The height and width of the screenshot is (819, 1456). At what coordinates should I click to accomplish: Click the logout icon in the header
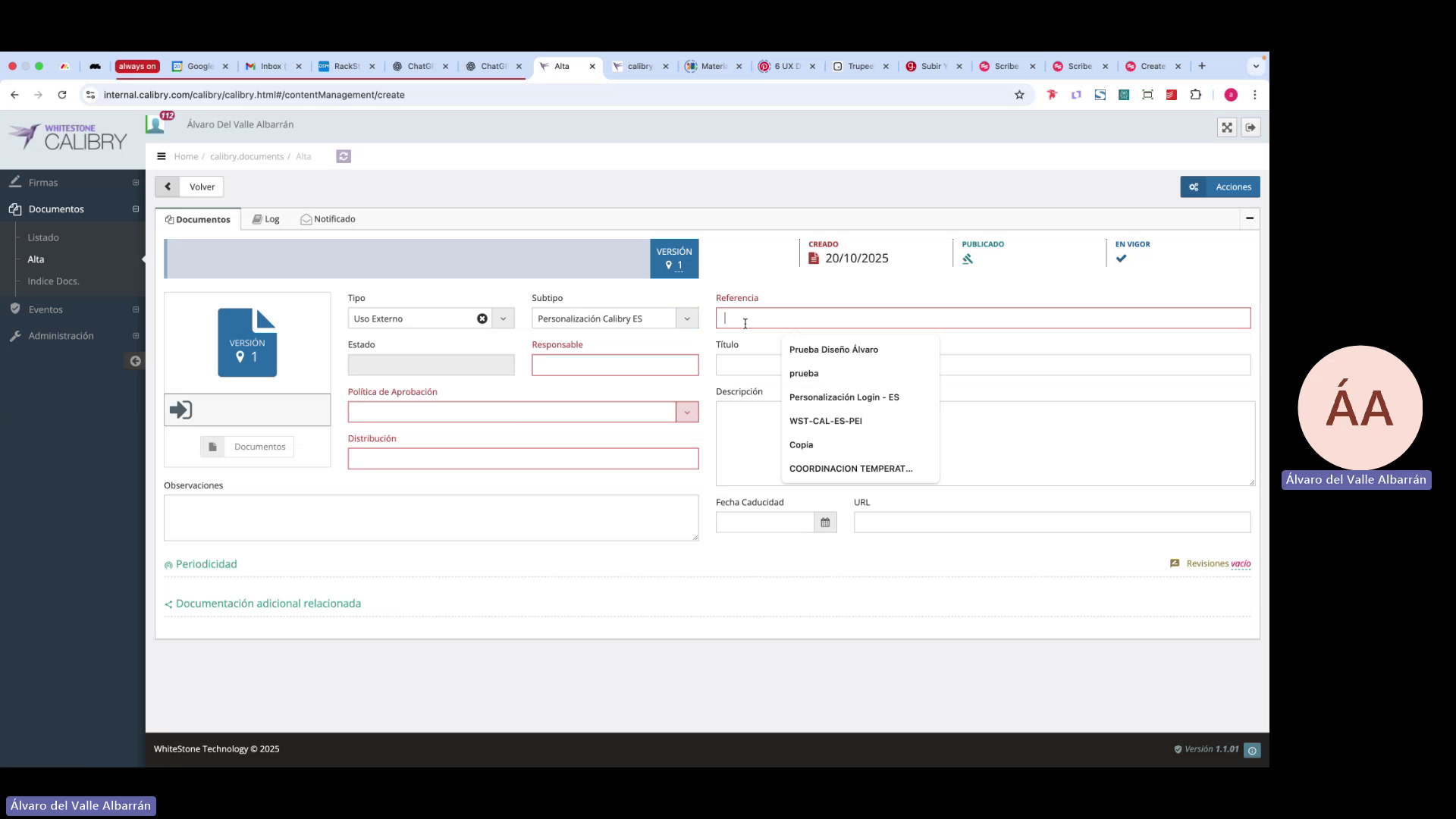click(x=1250, y=127)
